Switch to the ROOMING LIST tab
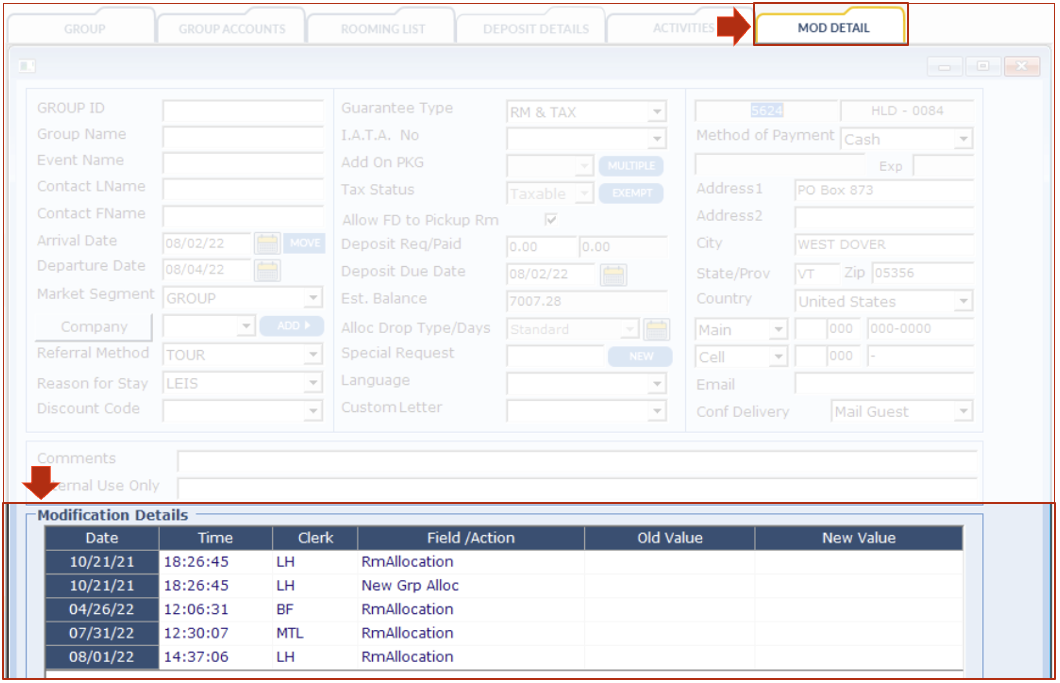1060x683 pixels. pyautogui.click(x=380, y=29)
